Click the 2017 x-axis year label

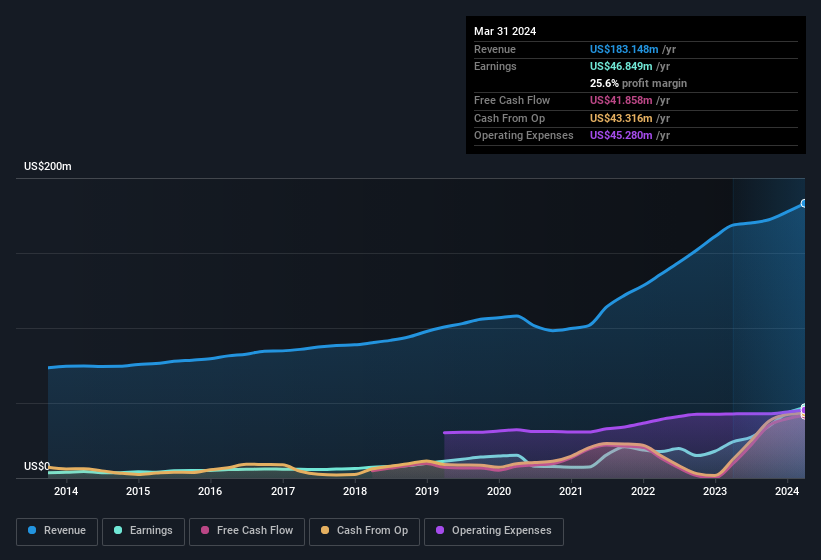[283, 491]
